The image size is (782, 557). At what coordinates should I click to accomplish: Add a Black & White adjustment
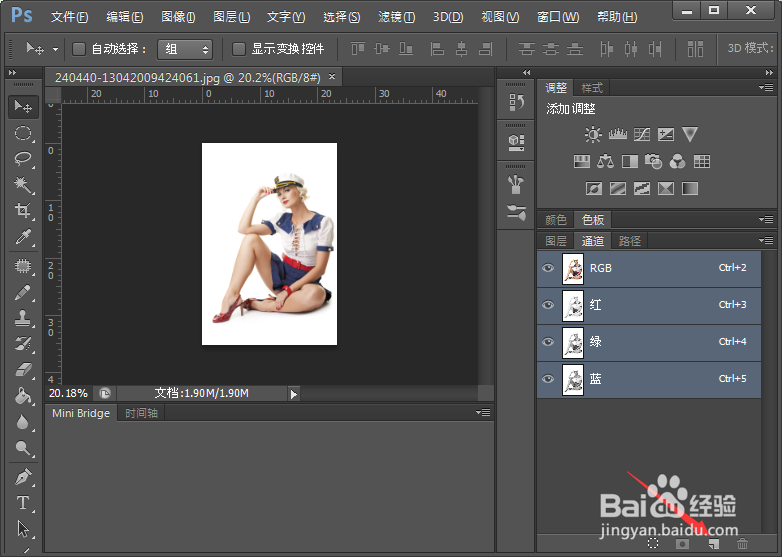pos(630,161)
